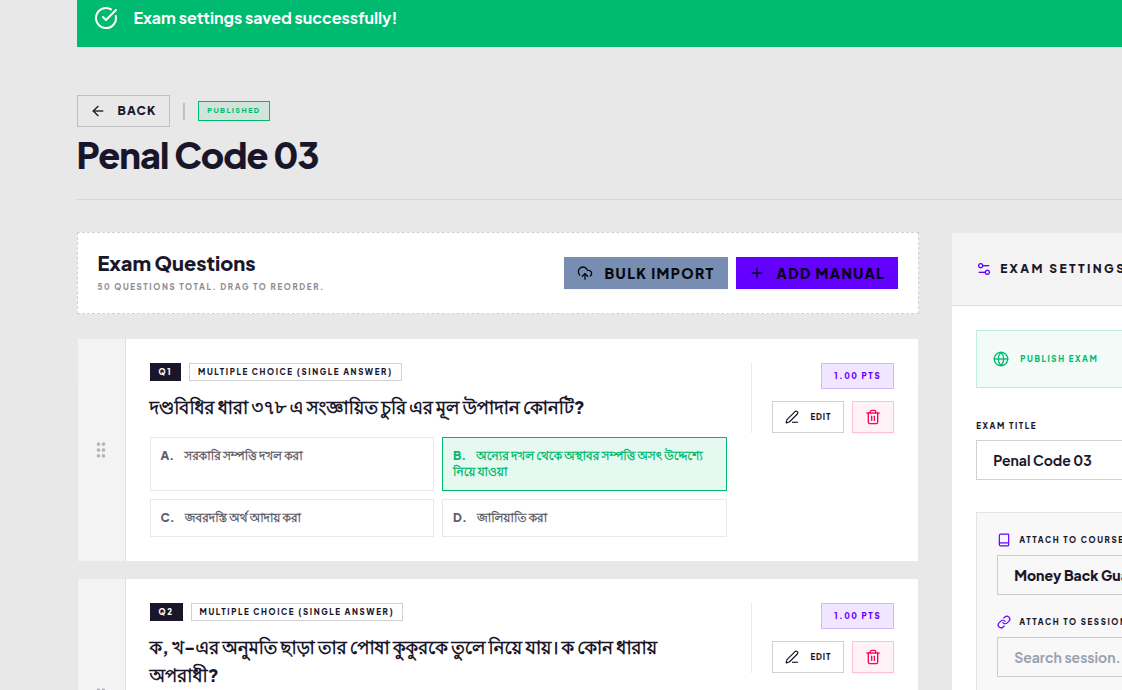Click the pencil icon on Q2 Edit
Screen dimensions: 1122x690
tap(792, 657)
